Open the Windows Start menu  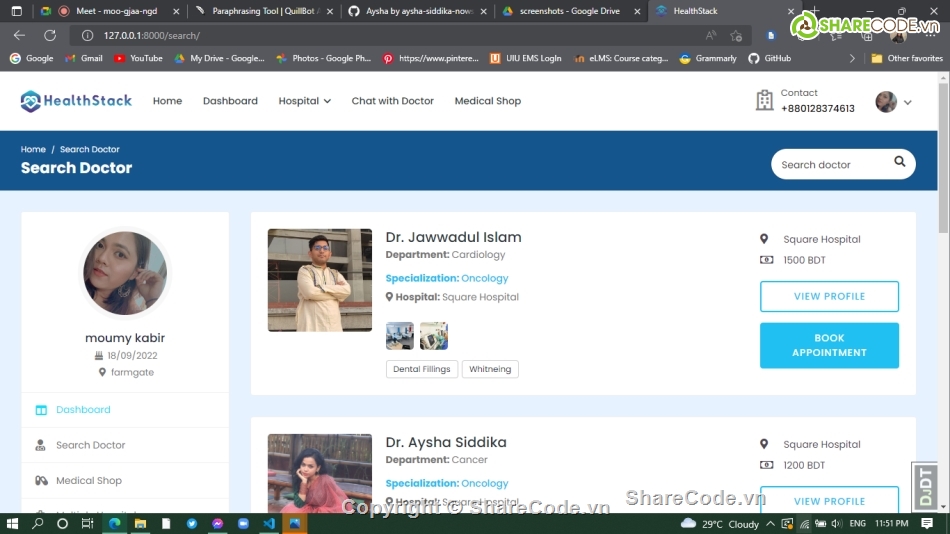tap(12, 524)
